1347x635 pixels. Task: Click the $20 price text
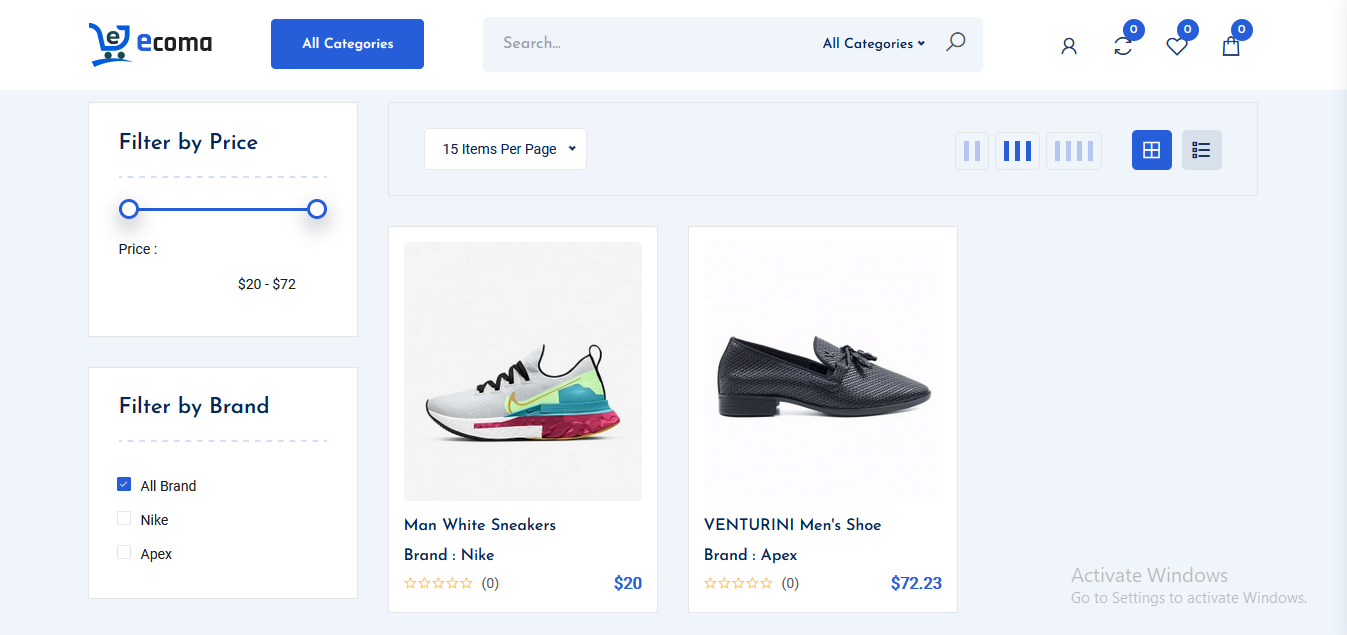(x=628, y=583)
